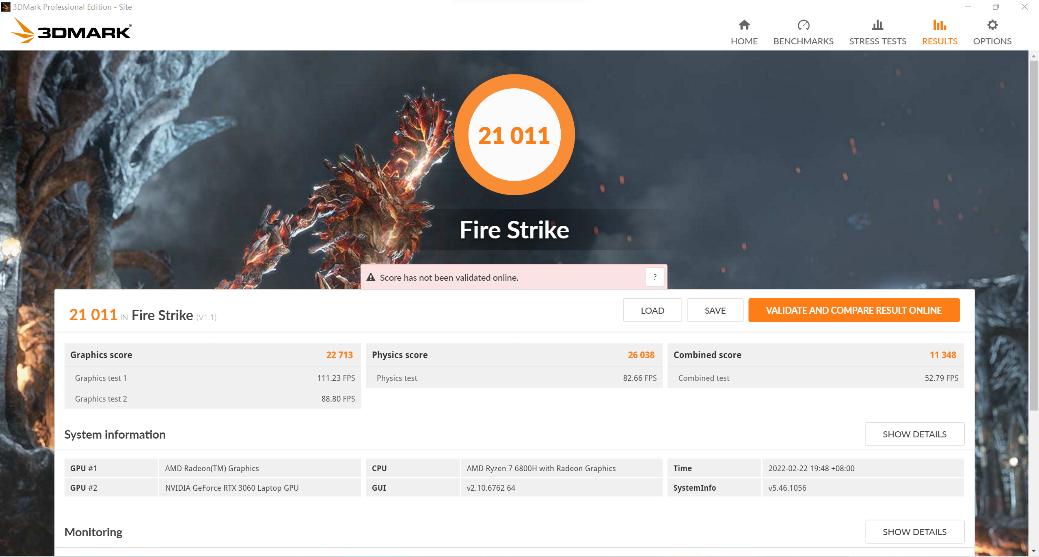Image resolution: width=1039 pixels, height=557 pixels.
Task: Click Graphics test 2 row 88.80 FPS
Action: [213, 399]
